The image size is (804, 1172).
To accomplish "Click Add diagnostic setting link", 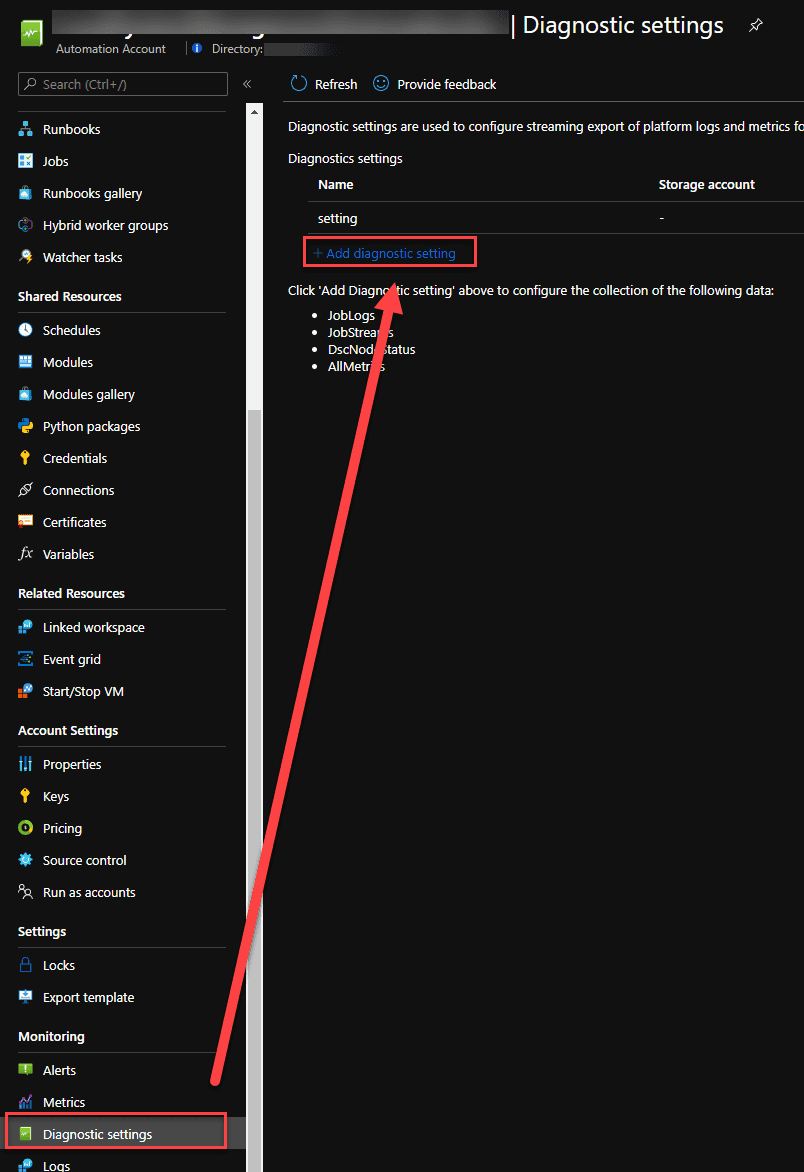I will (384, 253).
